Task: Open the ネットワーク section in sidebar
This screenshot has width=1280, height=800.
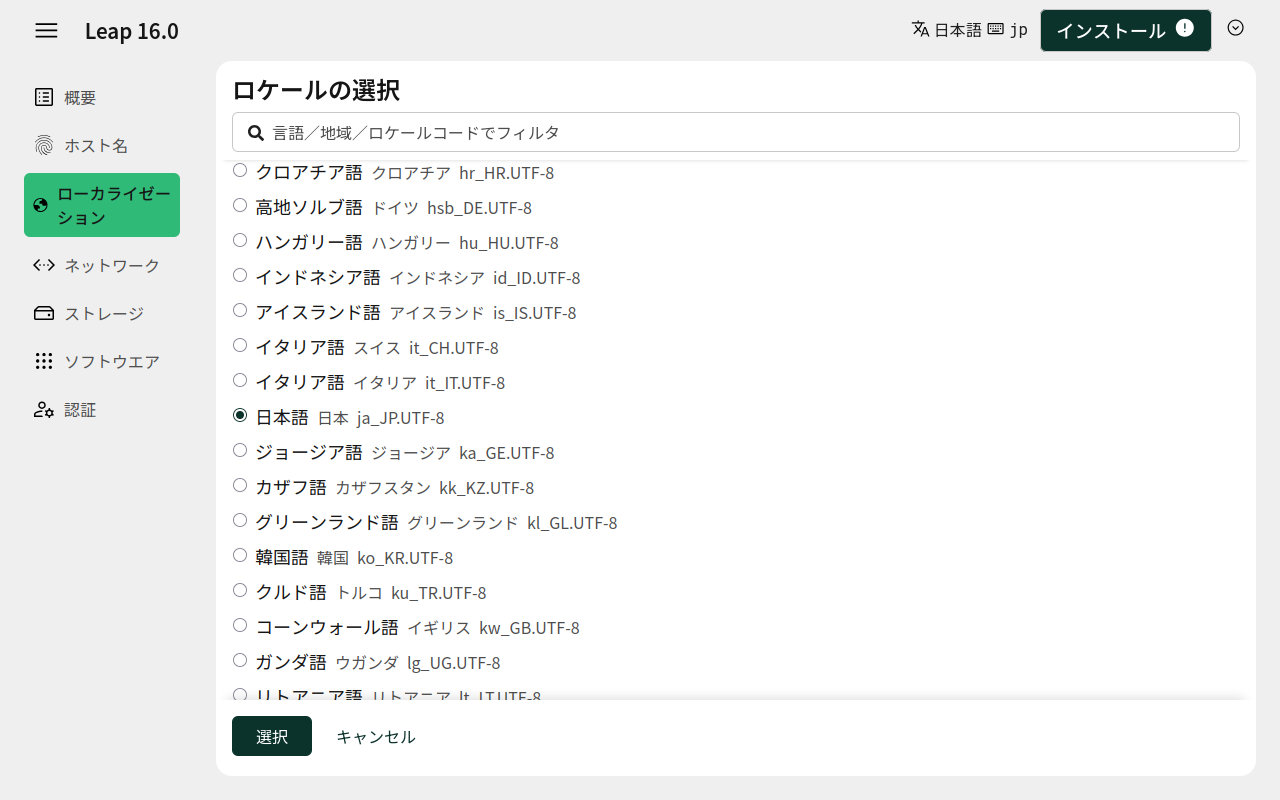Action: point(111,265)
